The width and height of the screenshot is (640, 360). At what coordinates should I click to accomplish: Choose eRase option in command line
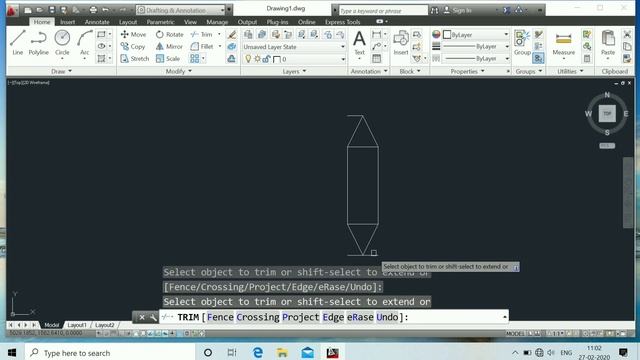pos(360,317)
